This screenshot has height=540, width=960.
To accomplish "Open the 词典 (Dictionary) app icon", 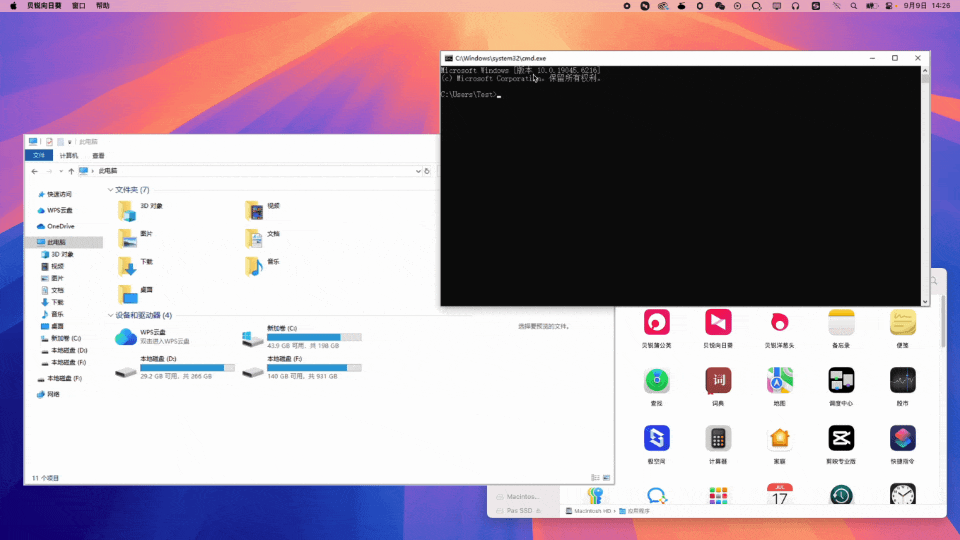I will (x=718, y=380).
